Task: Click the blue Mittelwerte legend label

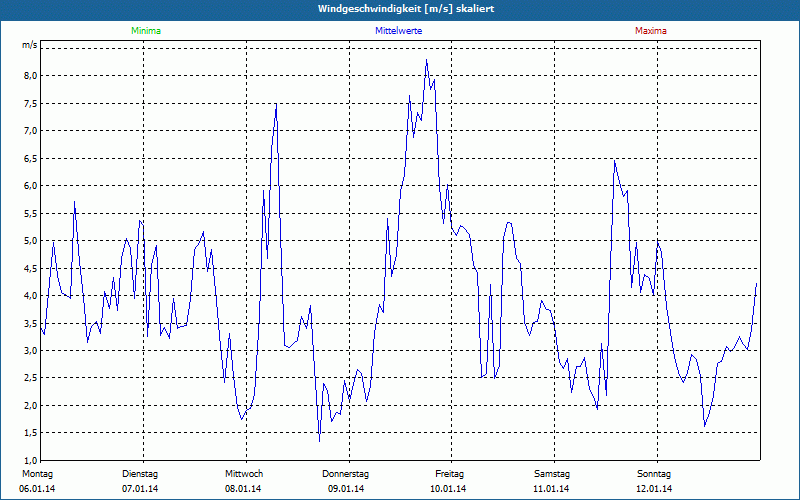Action: [x=398, y=31]
